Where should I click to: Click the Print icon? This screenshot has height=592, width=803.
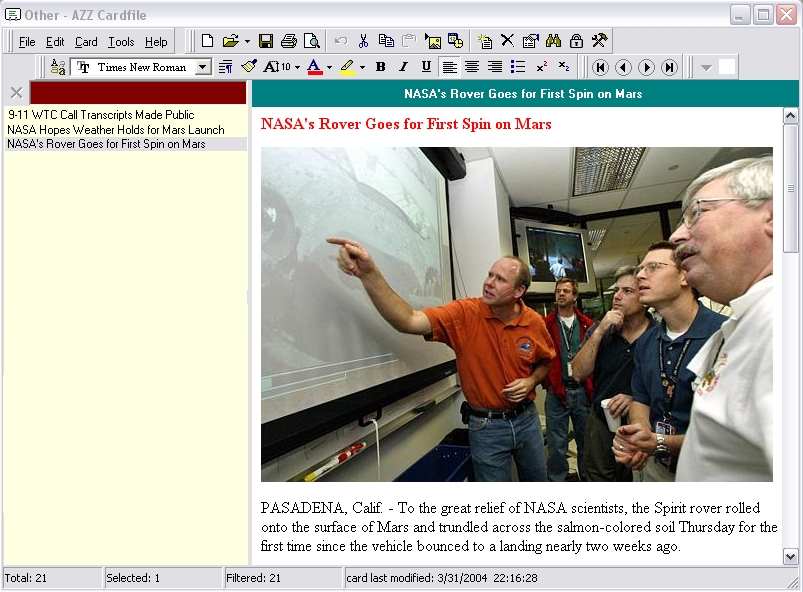tap(289, 41)
